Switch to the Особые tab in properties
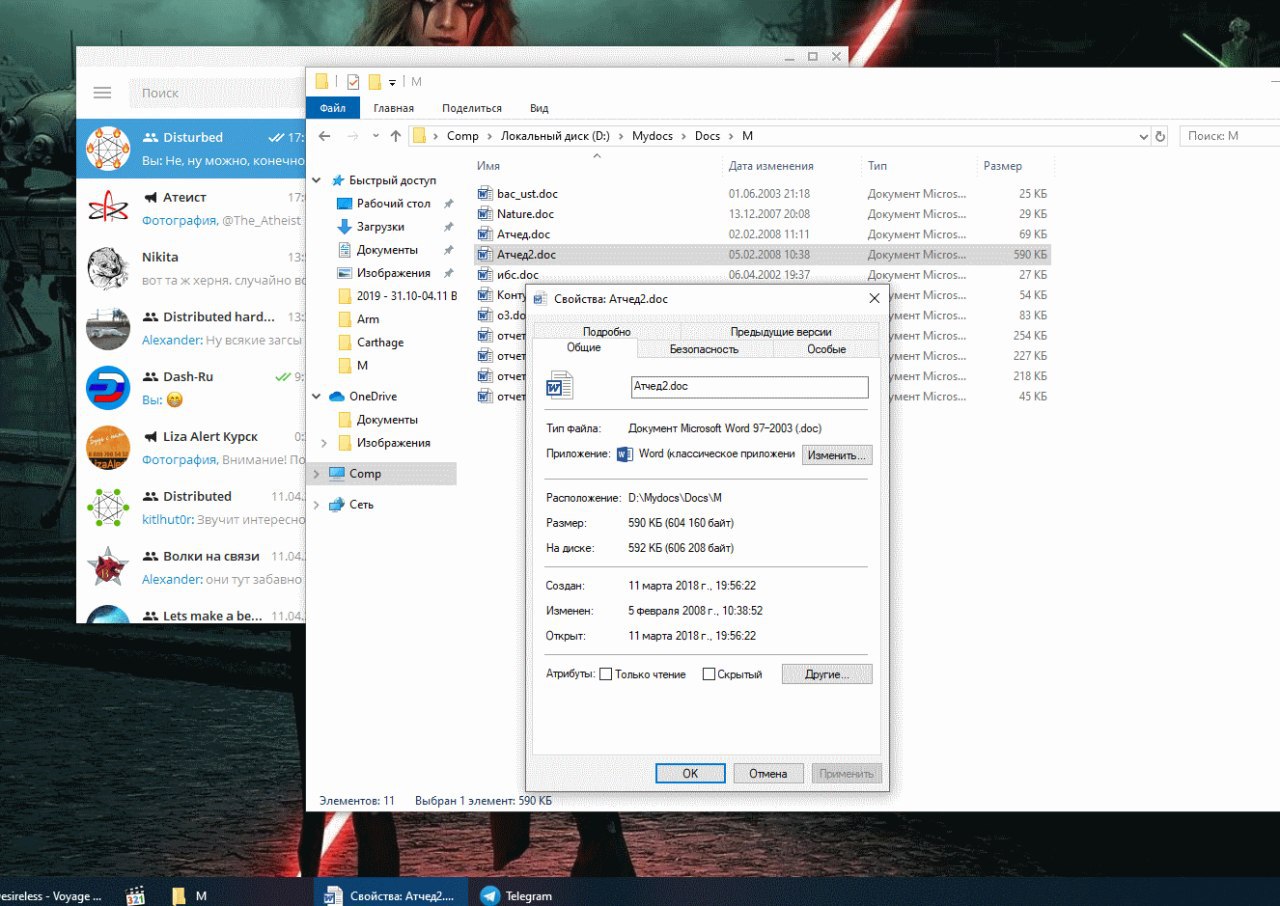This screenshot has height=906, width=1280. tap(827, 349)
